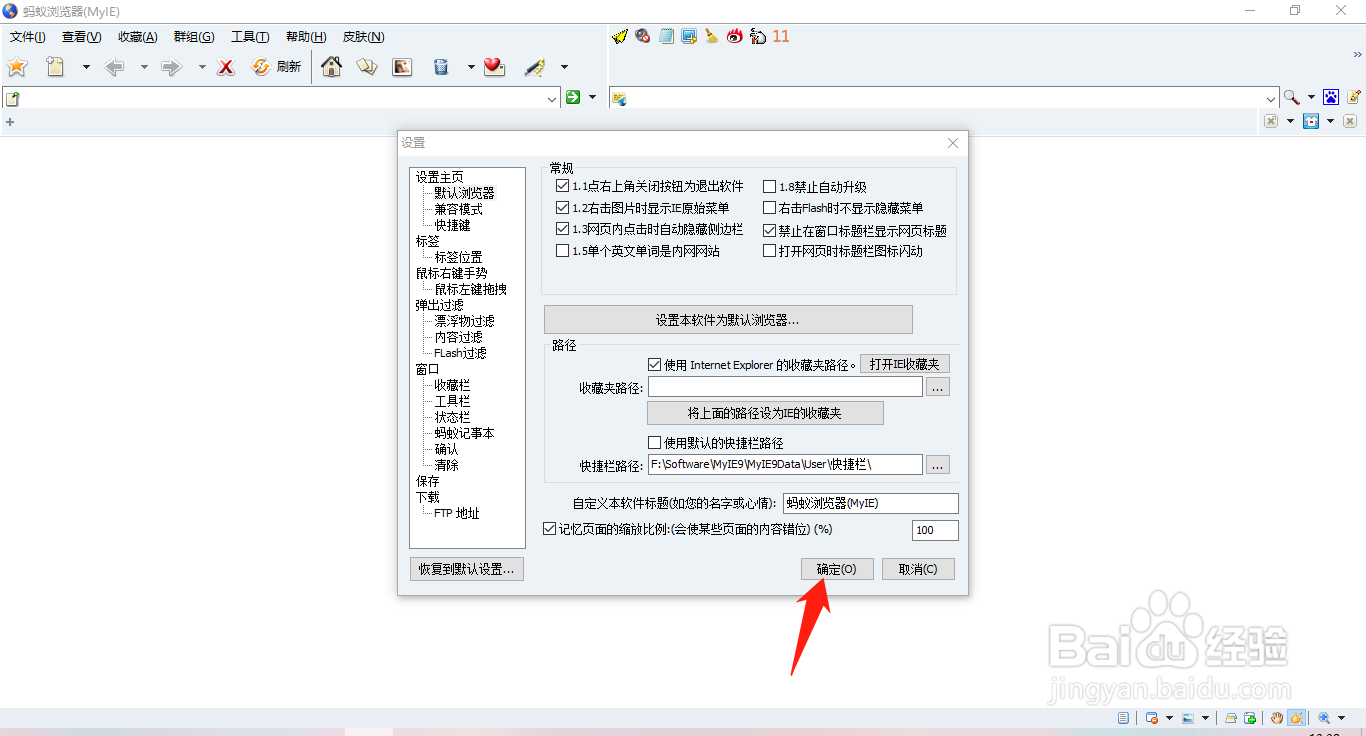Open dropdown arrow next to status bar zoom
The height and width of the screenshot is (736, 1366).
pos(1341,718)
